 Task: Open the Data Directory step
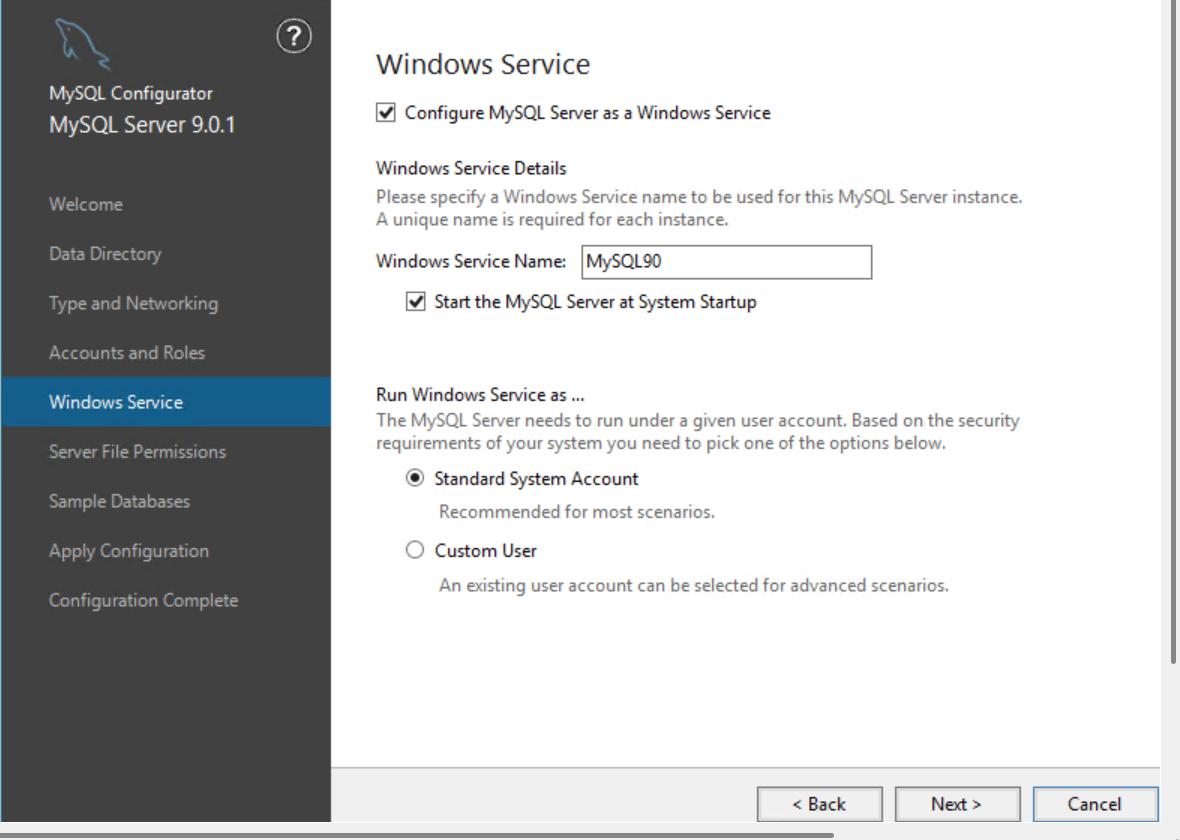[x=105, y=254]
